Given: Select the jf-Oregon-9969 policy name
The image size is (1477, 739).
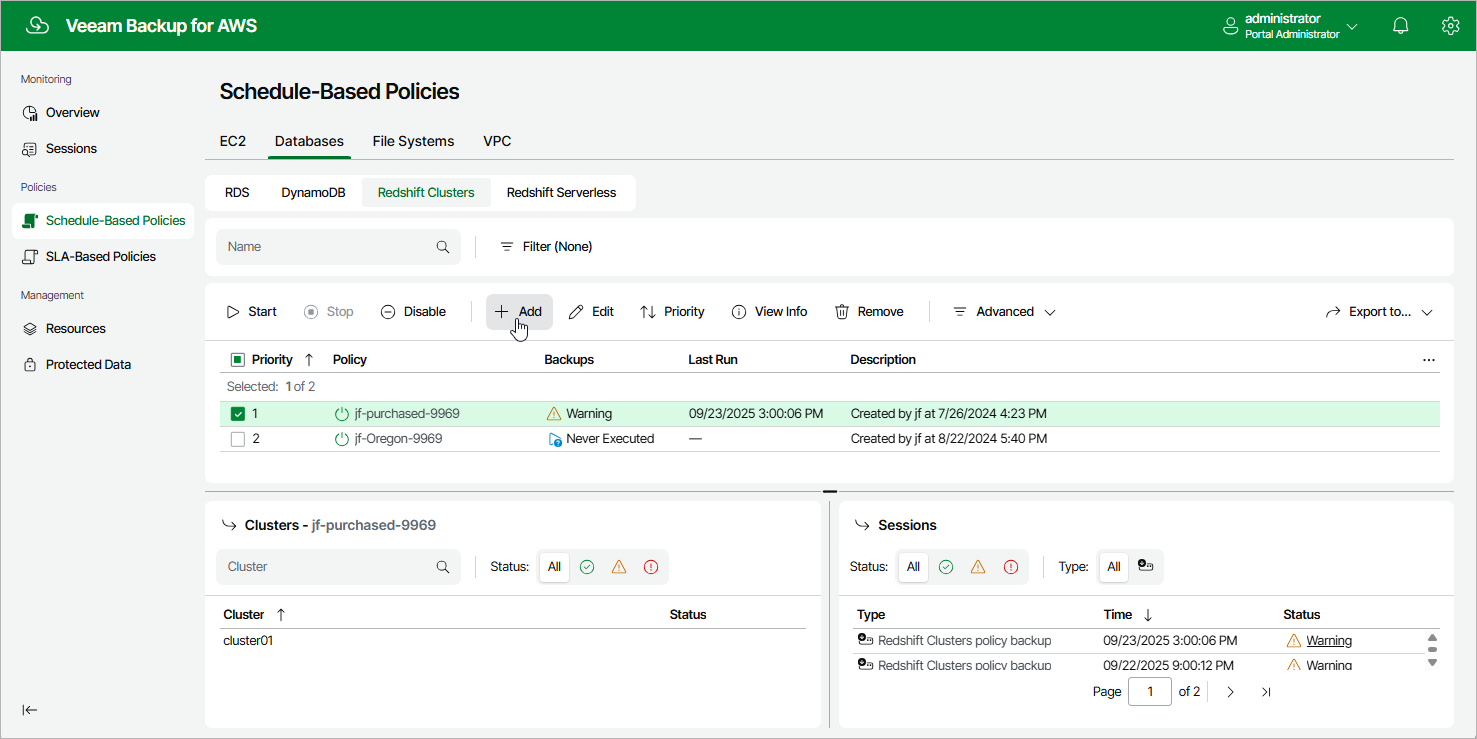Looking at the screenshot, I should (398, 439).
